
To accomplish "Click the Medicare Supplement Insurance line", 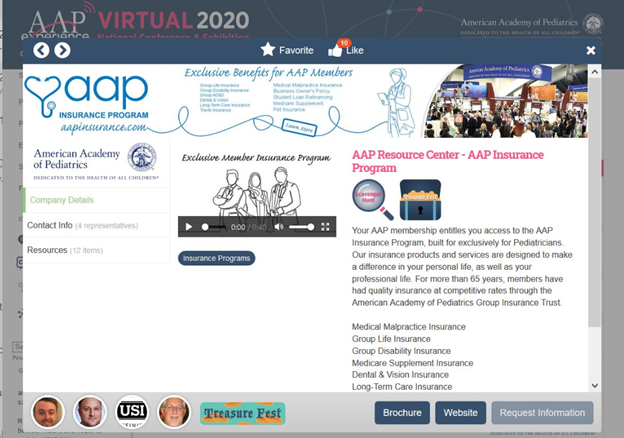I will click(x=412, y=363).
